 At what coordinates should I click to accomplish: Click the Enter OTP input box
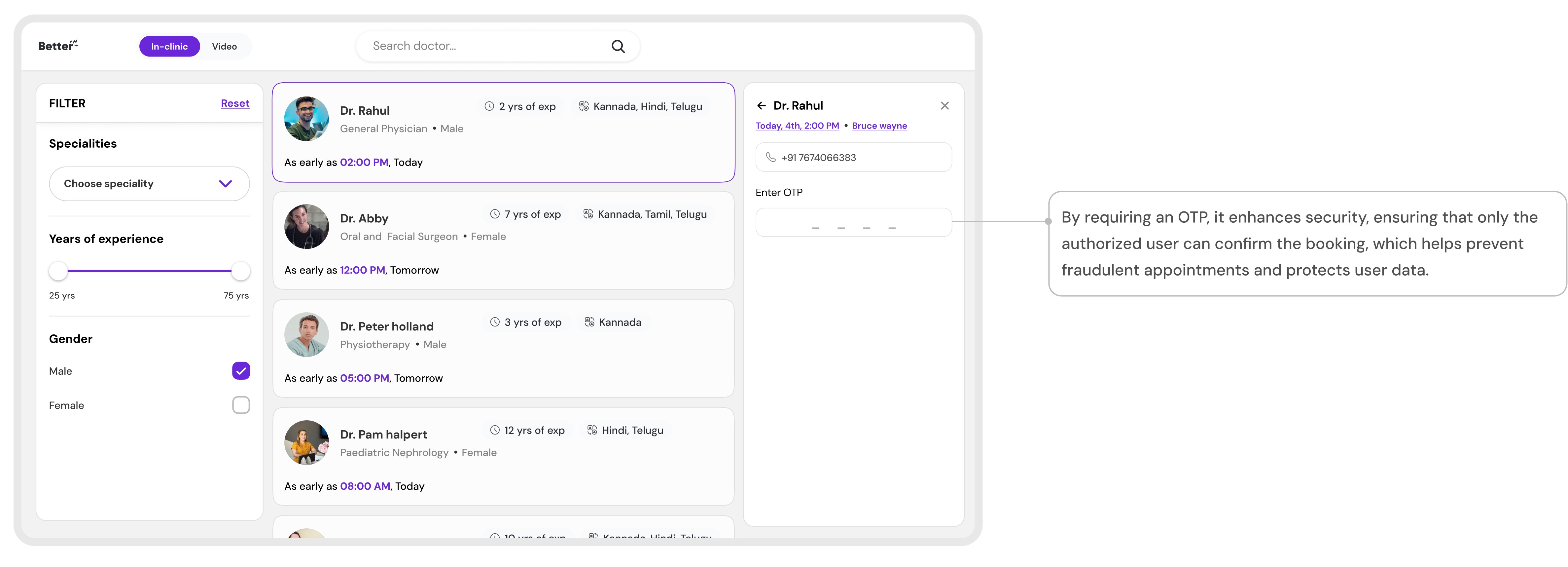853,222
